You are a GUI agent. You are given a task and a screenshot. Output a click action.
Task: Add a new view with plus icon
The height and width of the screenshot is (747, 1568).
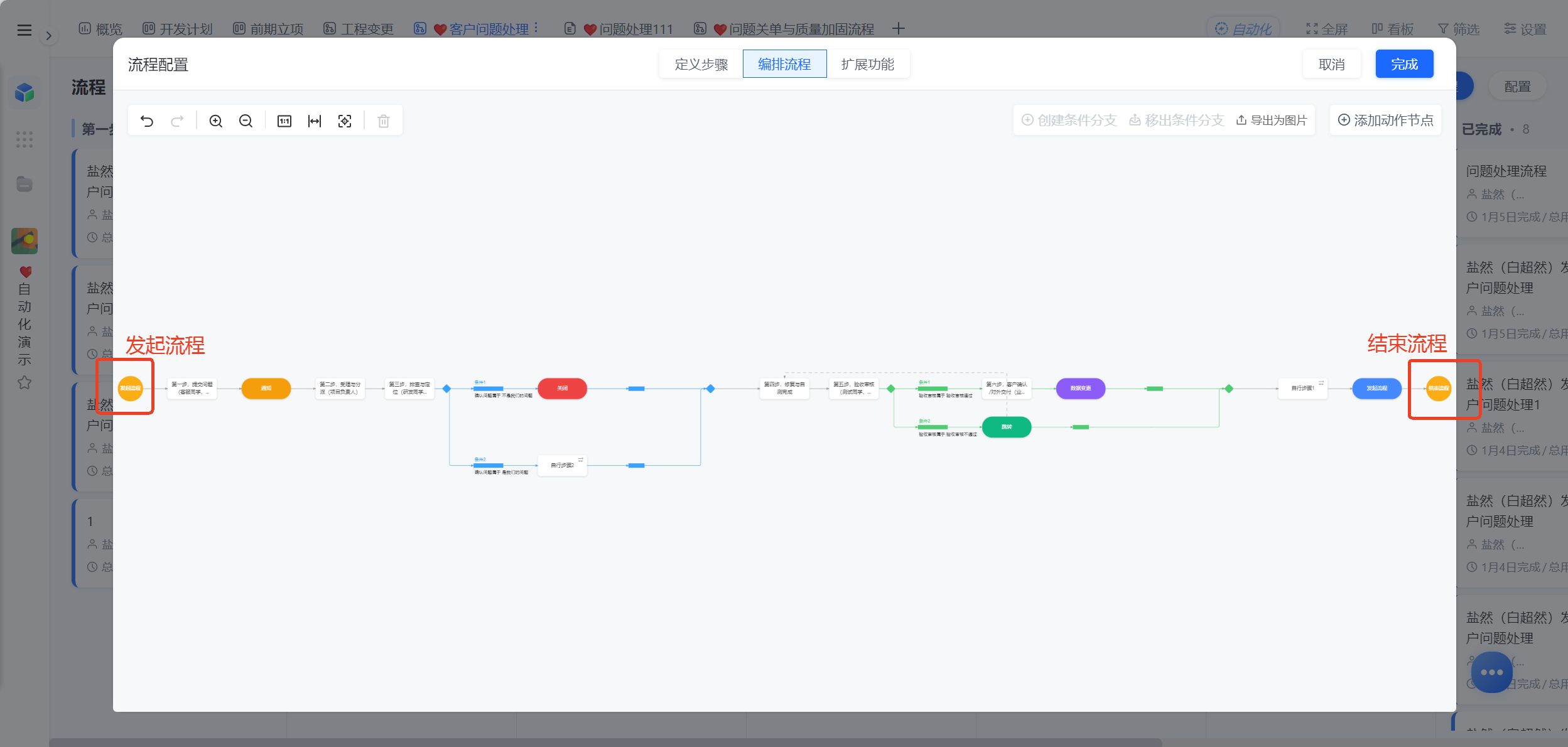click(898, 28)
